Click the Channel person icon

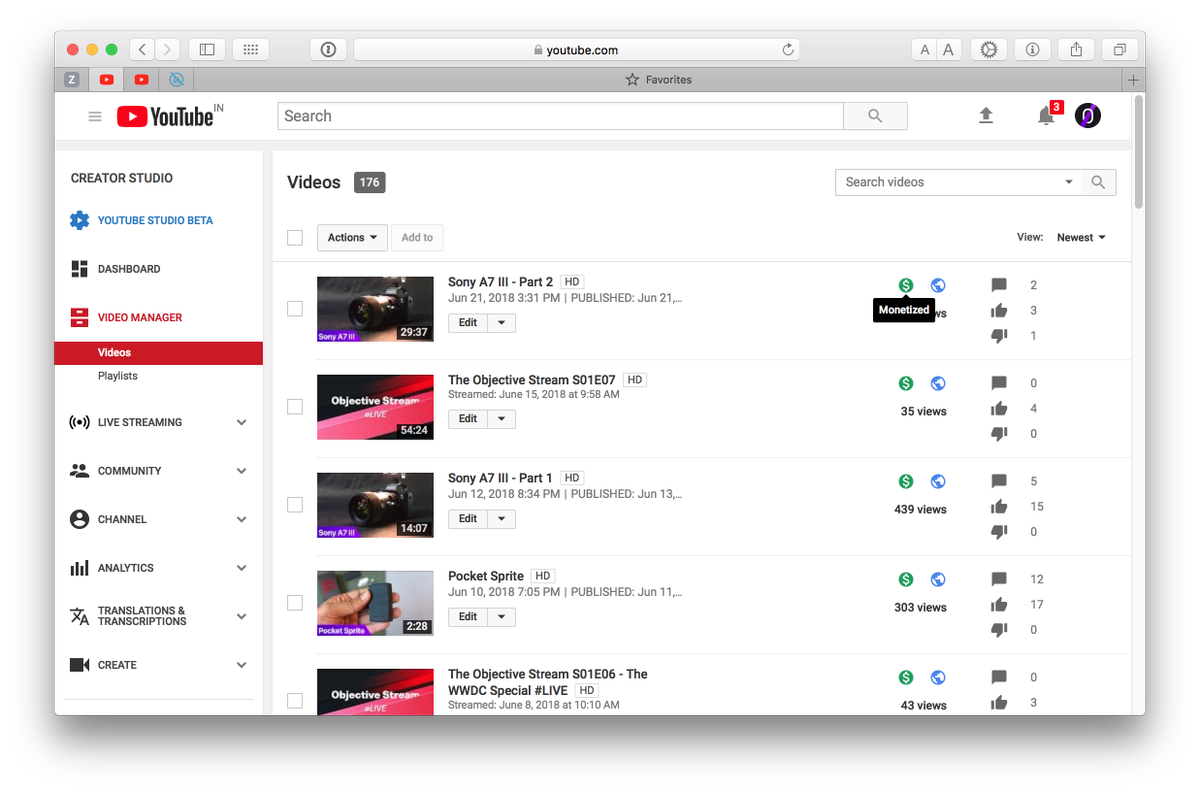coord(79,519)
